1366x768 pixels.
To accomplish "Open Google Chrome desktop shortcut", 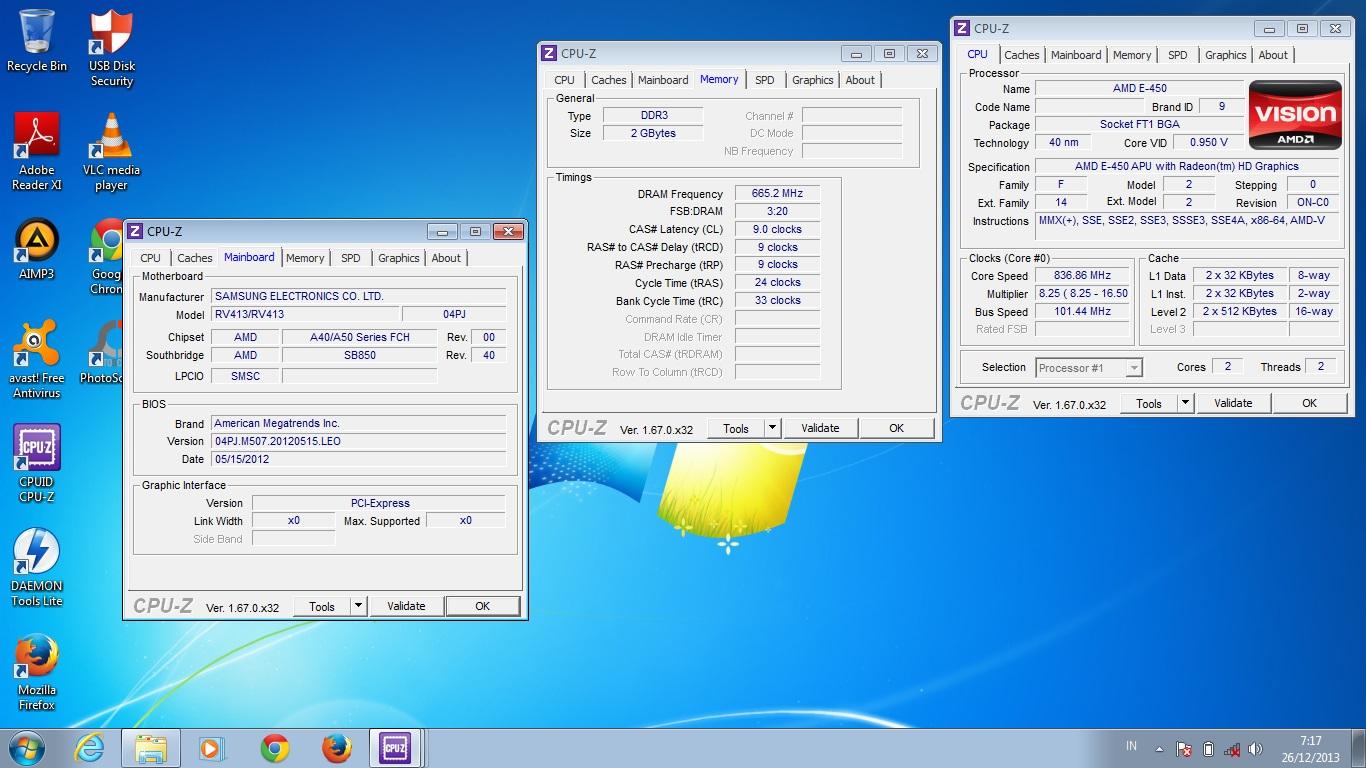I will [106, 257].
